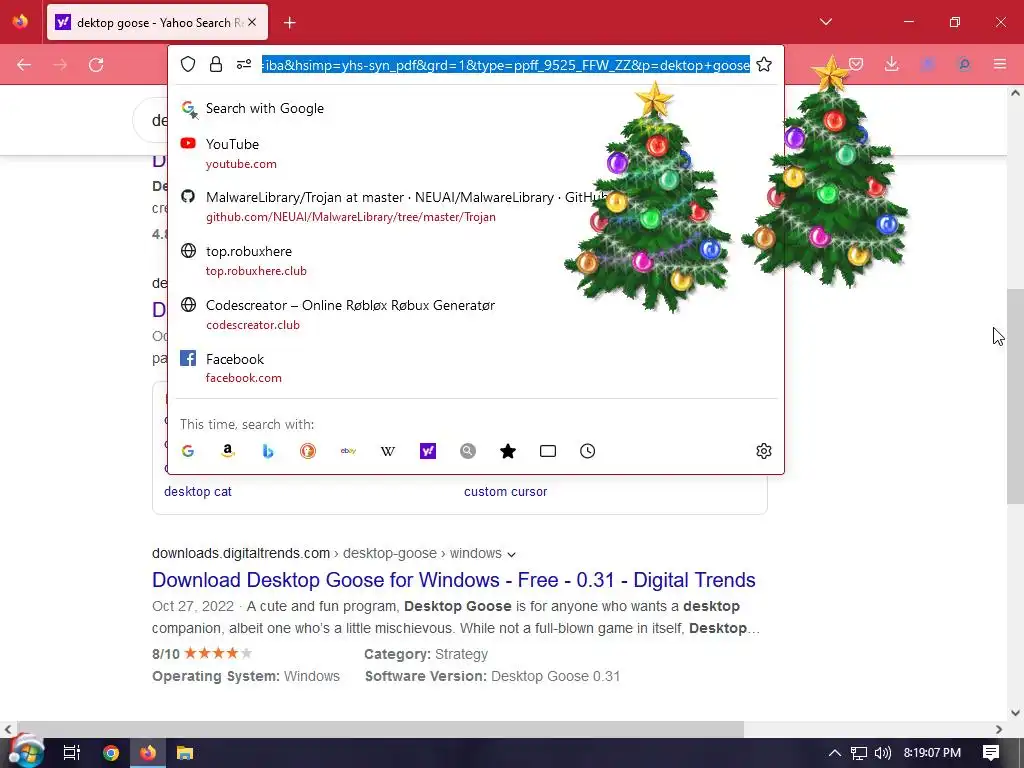Screen dimensions: 1024x768
Task: Click the grey magnifier search engine icon
Action: tap(468, 451)
